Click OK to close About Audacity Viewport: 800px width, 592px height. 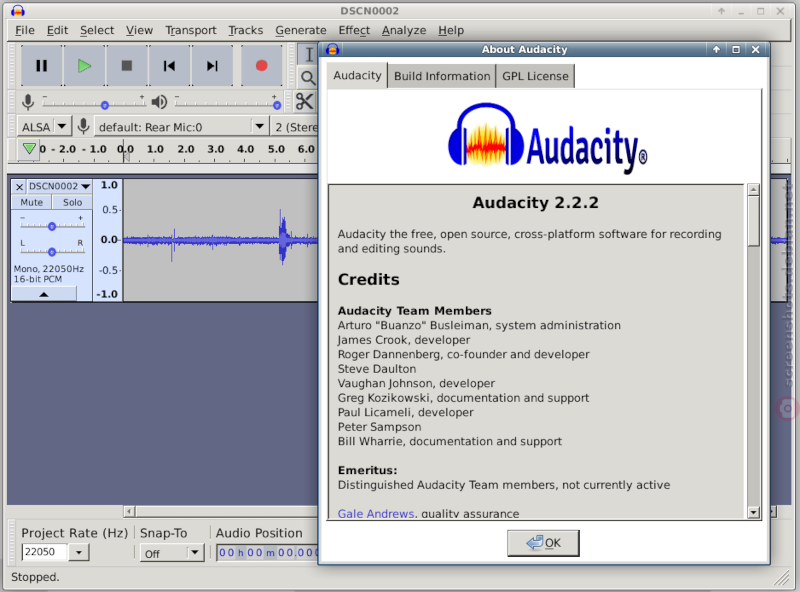543,543
